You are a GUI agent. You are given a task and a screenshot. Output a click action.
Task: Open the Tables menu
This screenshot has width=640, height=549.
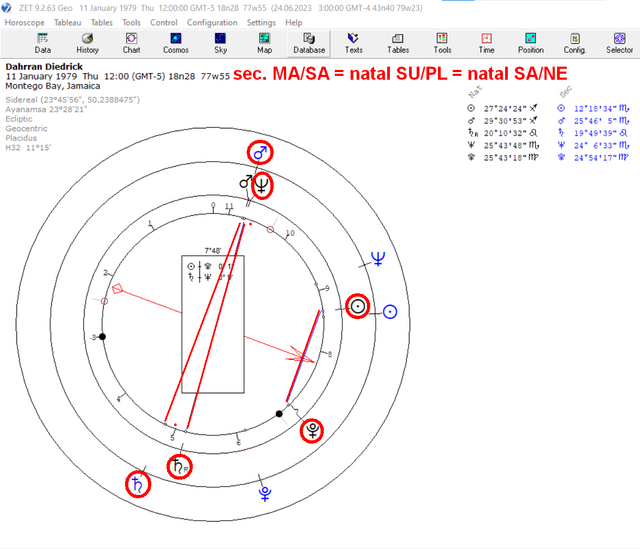point(102,22)
